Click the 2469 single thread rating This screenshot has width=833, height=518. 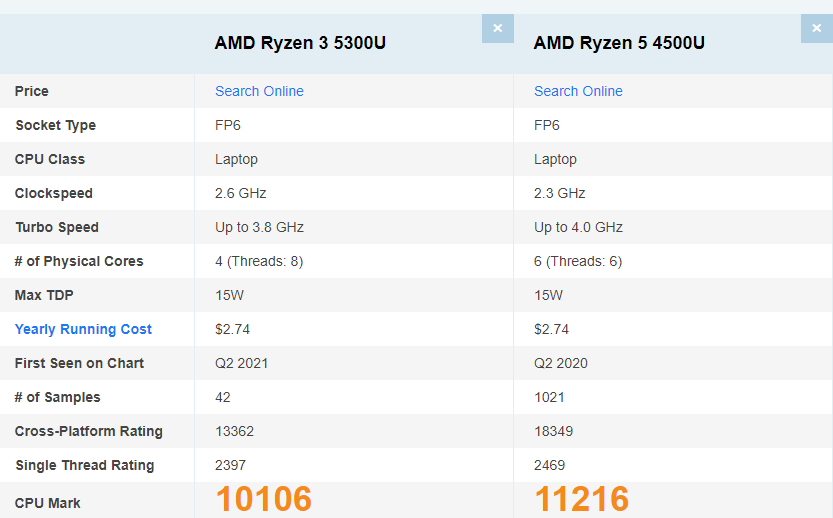(549, 465)
